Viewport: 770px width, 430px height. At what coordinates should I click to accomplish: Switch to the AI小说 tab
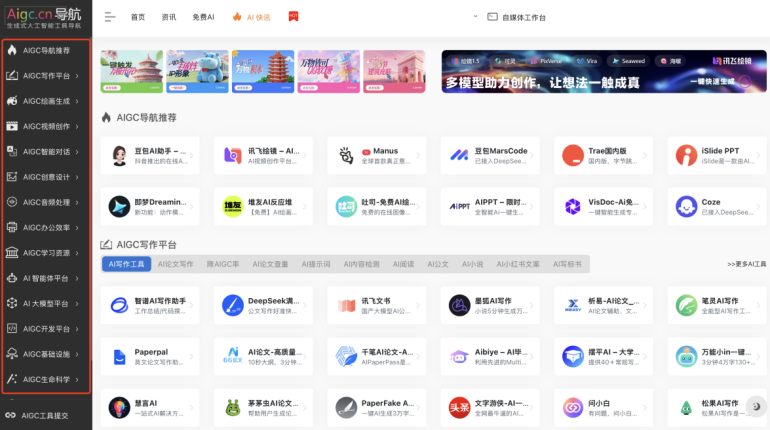point(472,264)
